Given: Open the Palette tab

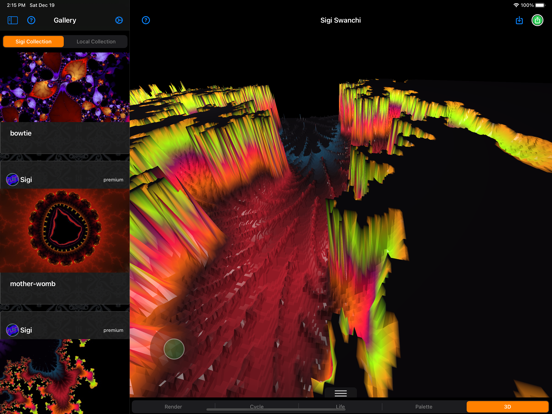Looking at the screenshot, I should coord(424,407).
